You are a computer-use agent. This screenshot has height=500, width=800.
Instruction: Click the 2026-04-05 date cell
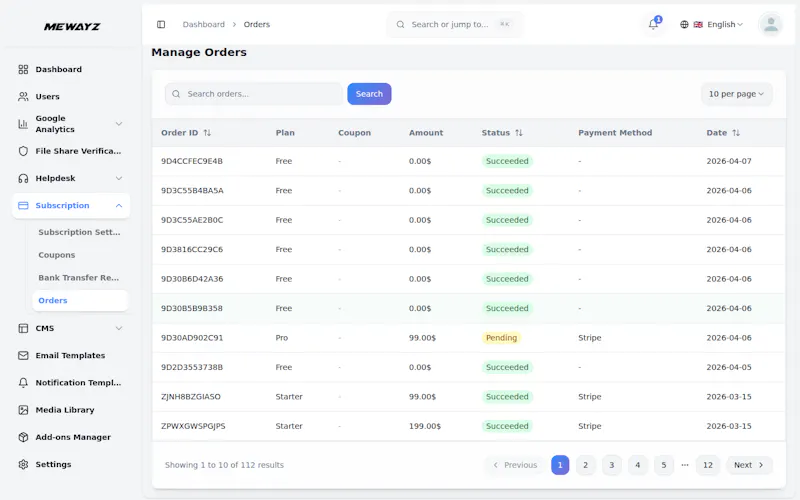(729, 367)
